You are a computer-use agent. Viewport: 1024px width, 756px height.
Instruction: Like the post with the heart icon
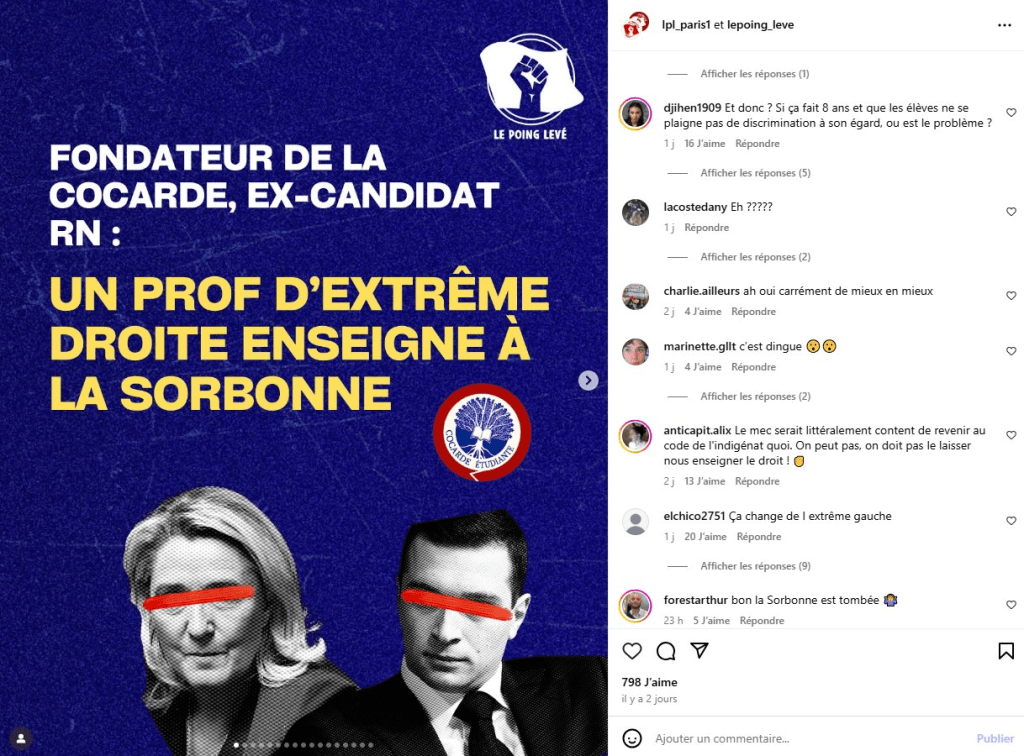click(632, 650)
